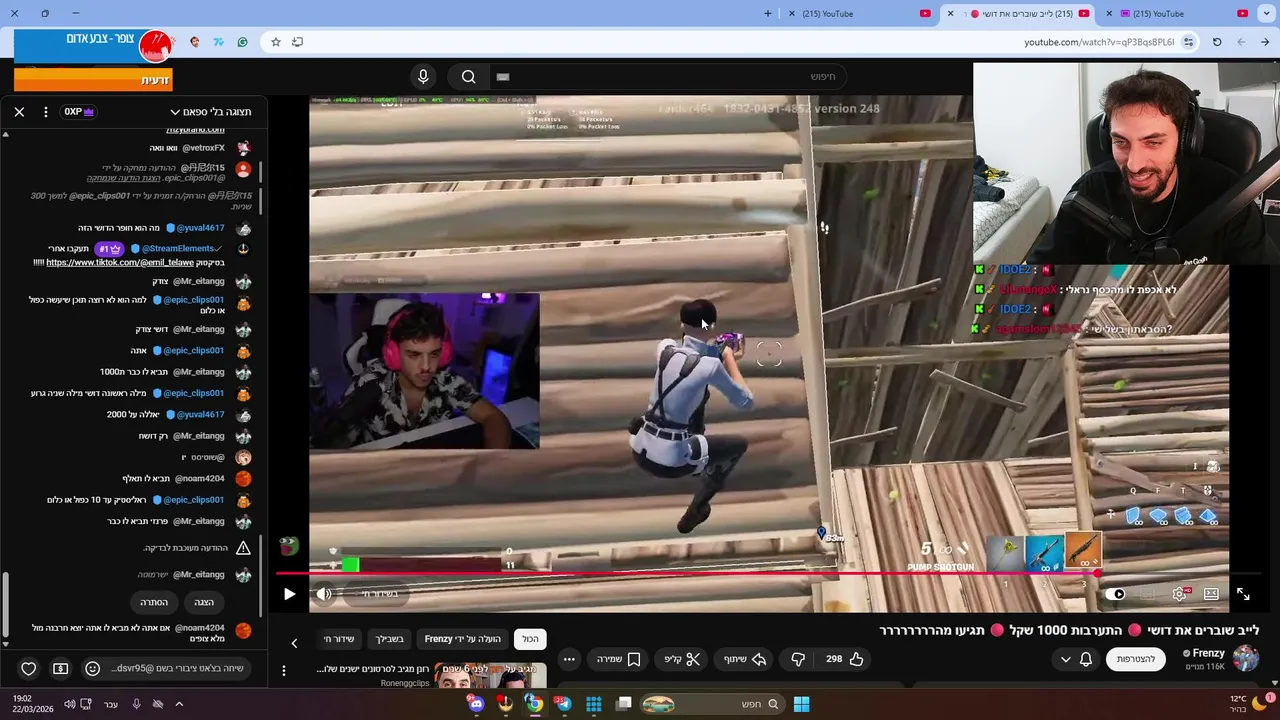The image size is (1280, 720).
Task: Select the הכול filter chip
Action: [x=530, y=639]
